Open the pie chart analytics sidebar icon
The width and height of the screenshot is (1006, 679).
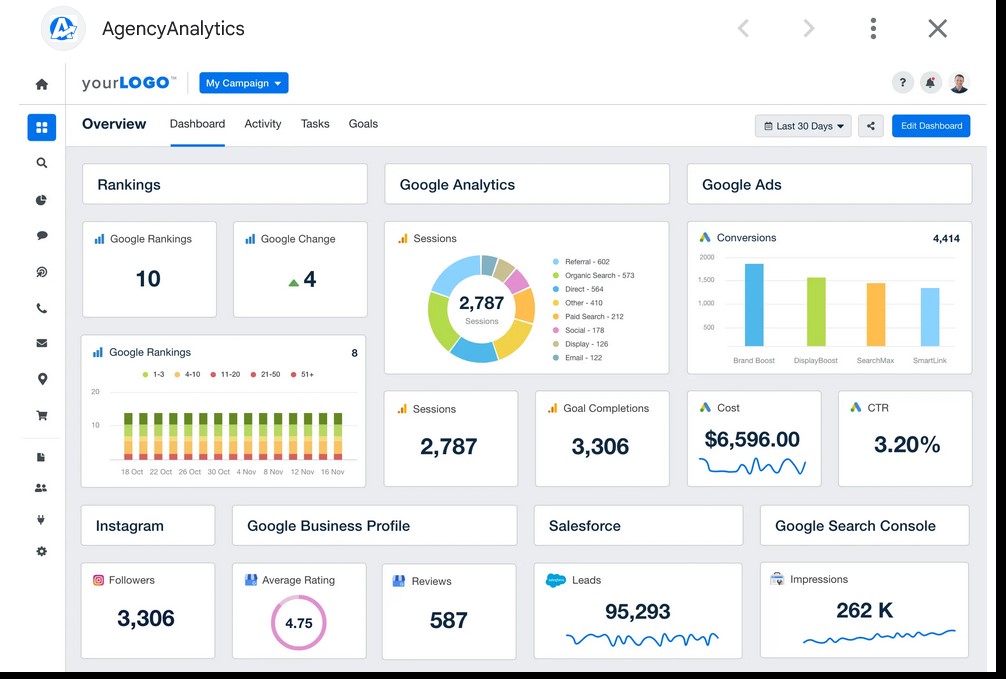click(x=42, y=200)
